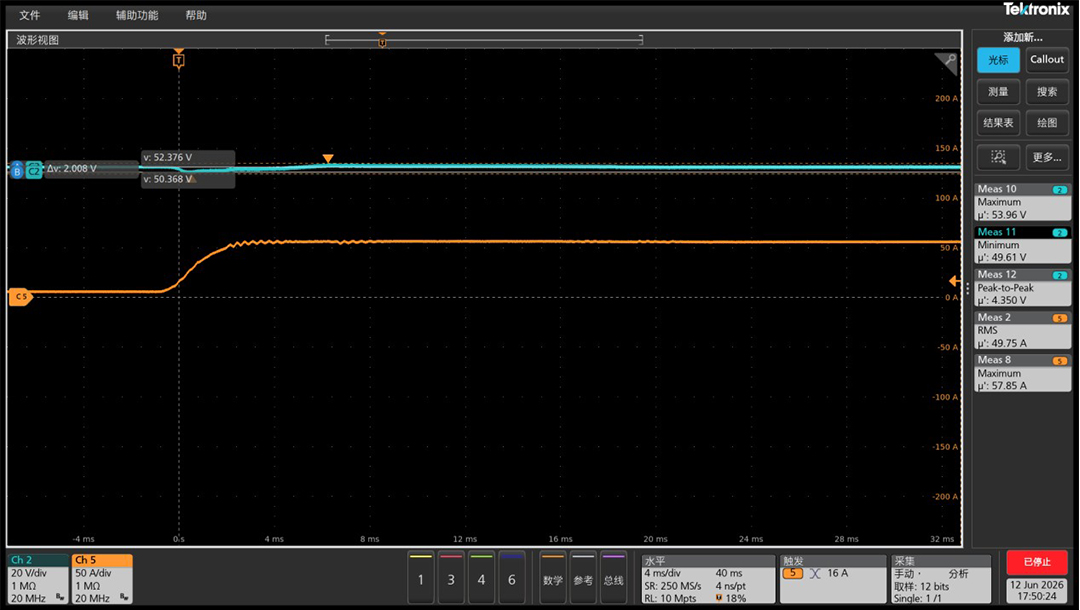Screen dimensions: 1080x610
Task: Turn on channel 1
Action: (421, 578)
